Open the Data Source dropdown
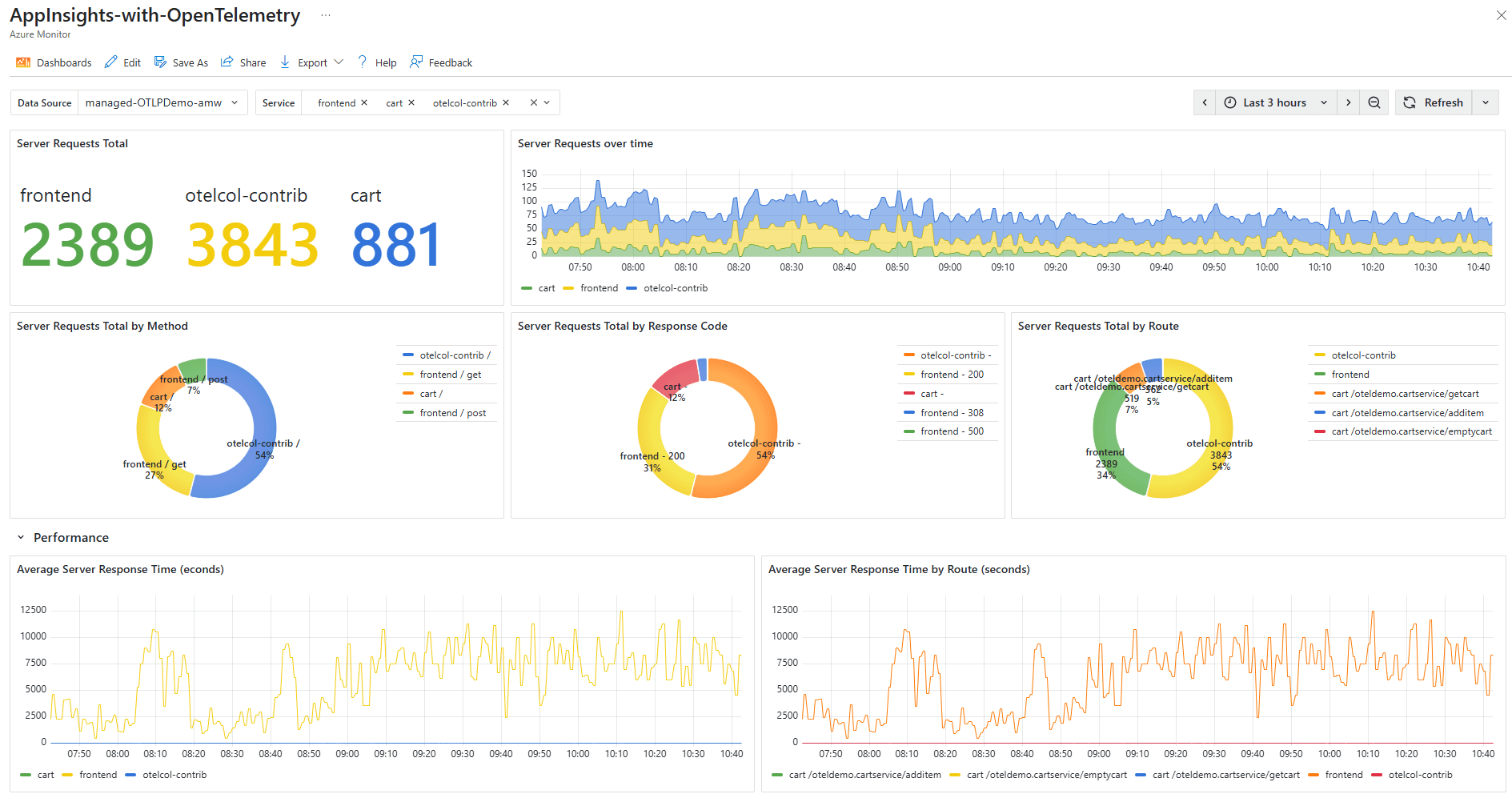1512x794 pixels. pyautogui.click(x=162, y=102)
